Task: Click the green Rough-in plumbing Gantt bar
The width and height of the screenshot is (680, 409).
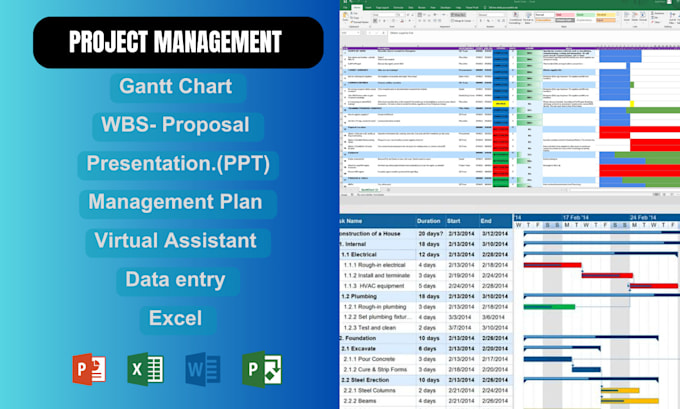Action: click(549, 307)
